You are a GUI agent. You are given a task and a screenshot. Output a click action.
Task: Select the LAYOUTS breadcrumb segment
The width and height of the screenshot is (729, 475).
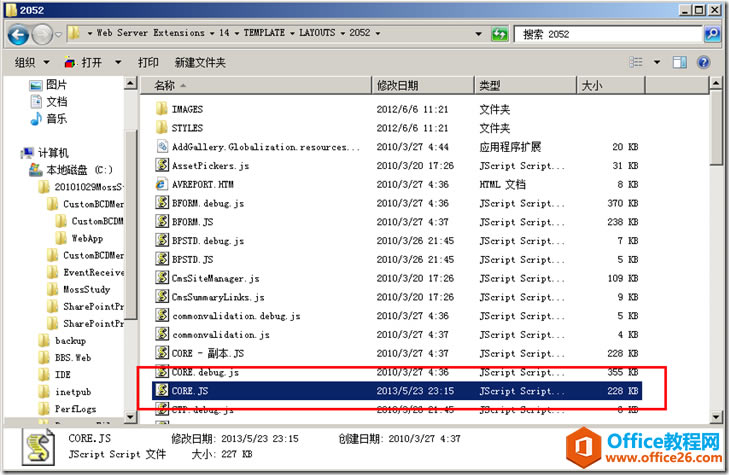coord(317,33)
